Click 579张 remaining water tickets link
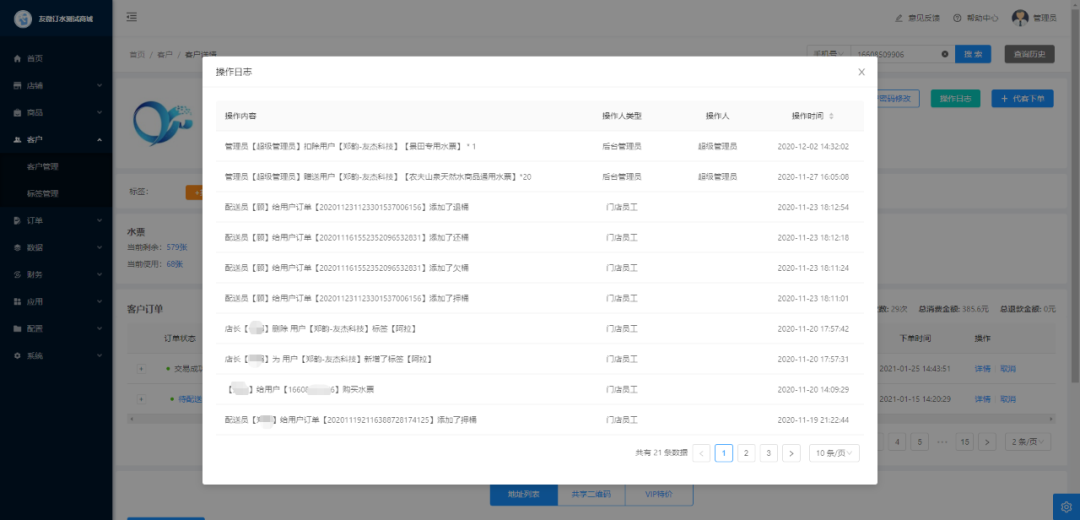Image resolution: width=1080 pixels, height=520 pixels. pyautogui.click(x=176, y=247)
